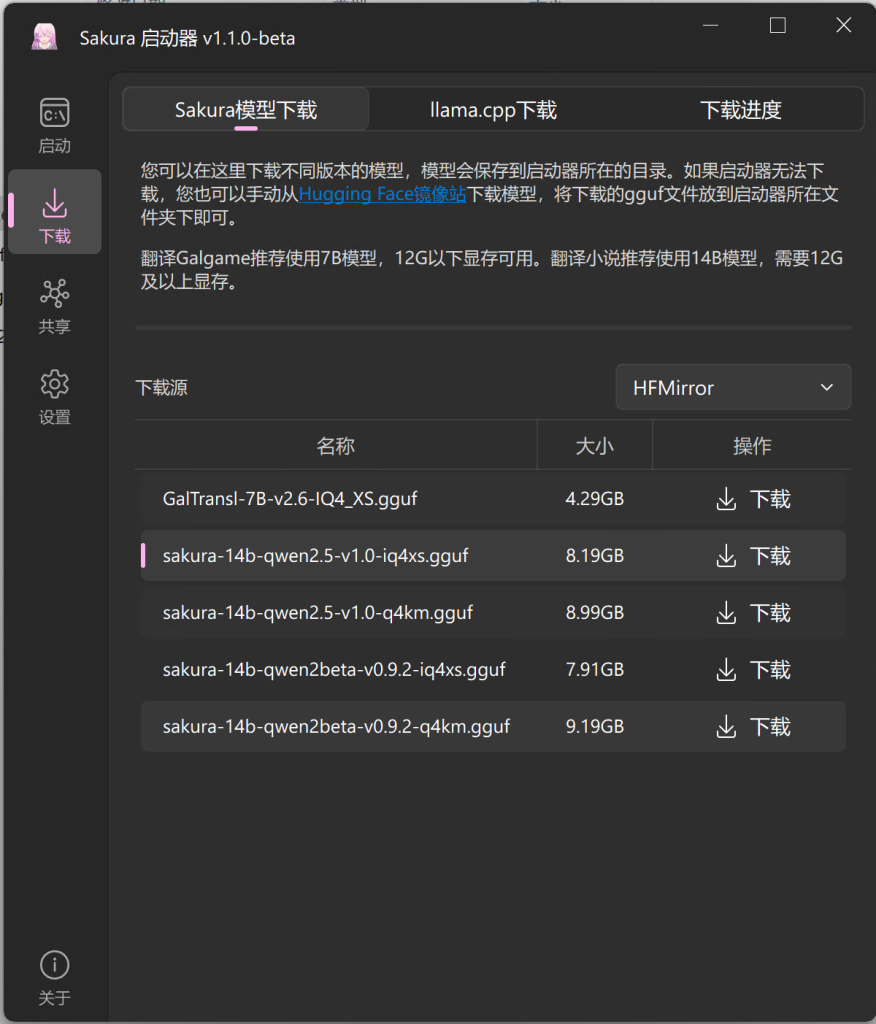Select the GalTransl-7B-v2.6-IQ4_XS.gguf file name
The width and height of the screenshot is (876, 1024).
click(x=289, y=499)
